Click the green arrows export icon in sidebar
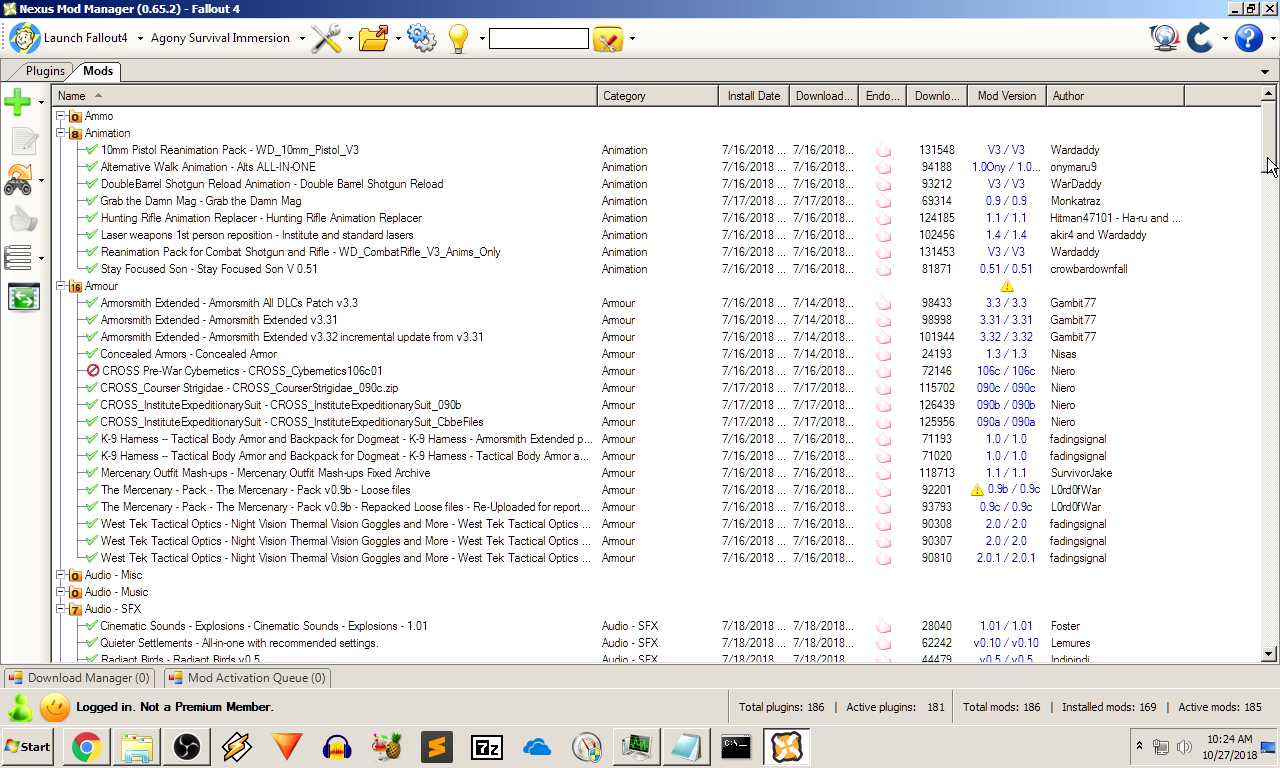 pos(23,297)
